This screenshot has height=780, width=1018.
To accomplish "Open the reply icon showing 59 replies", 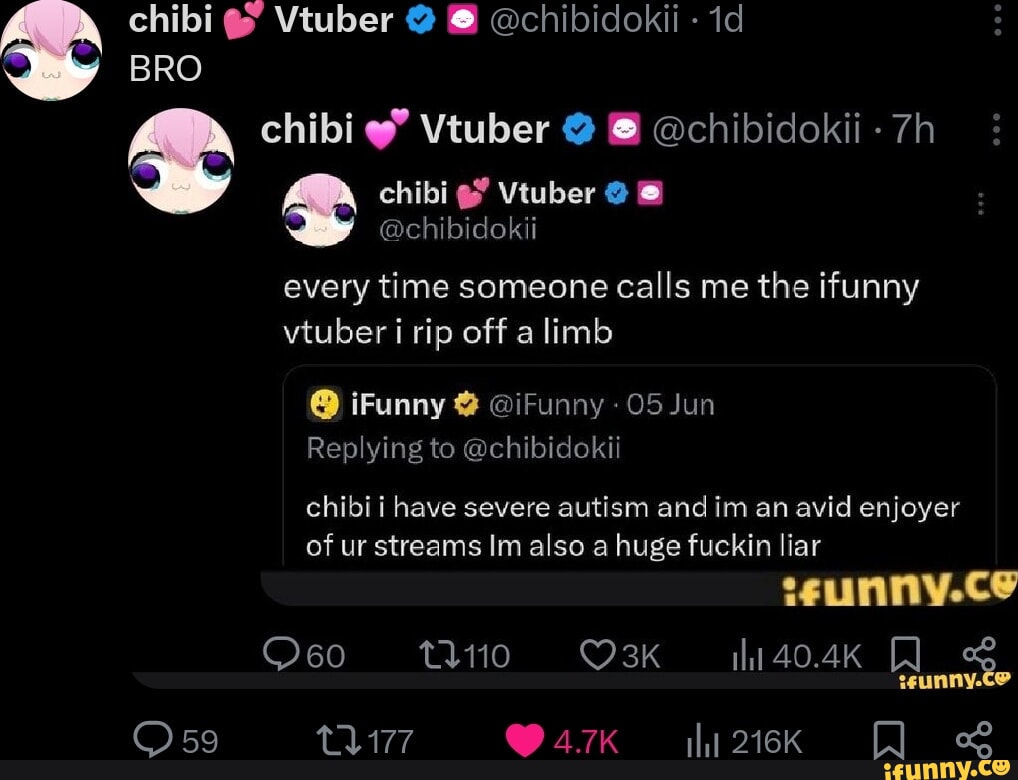I will (x=154, y=740).
